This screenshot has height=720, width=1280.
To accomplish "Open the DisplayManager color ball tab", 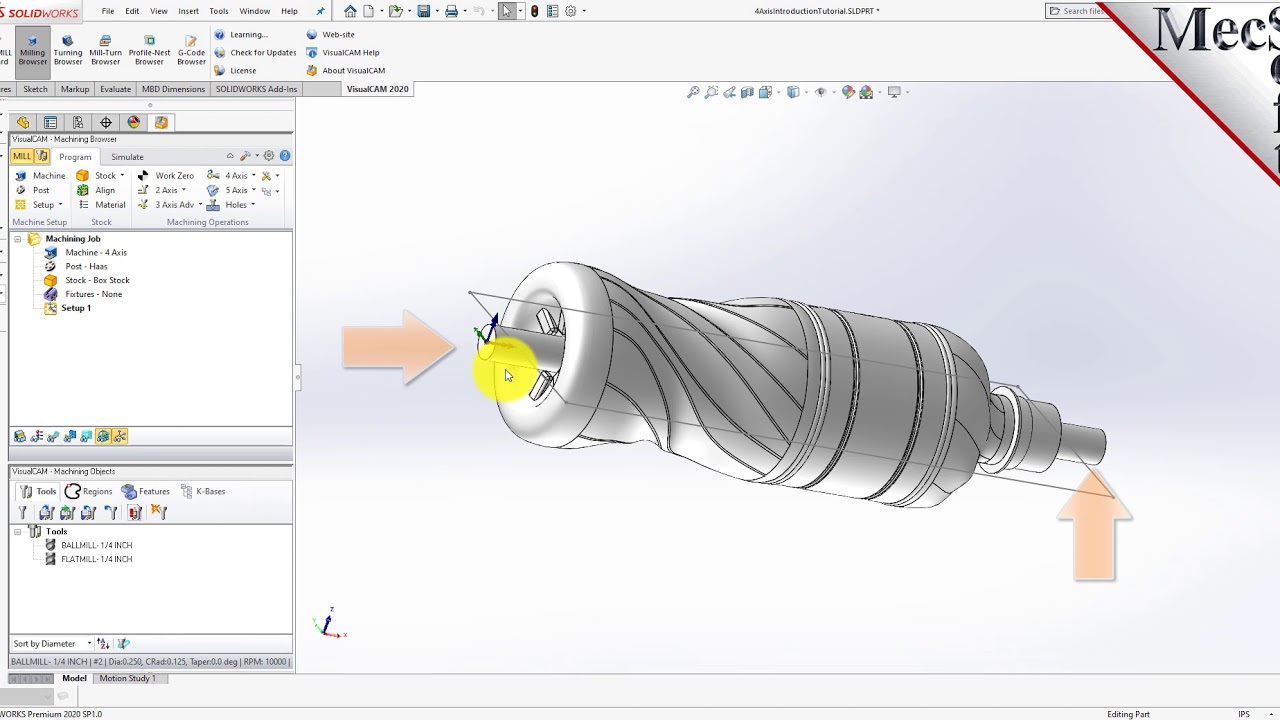I will tap(134, 123).
